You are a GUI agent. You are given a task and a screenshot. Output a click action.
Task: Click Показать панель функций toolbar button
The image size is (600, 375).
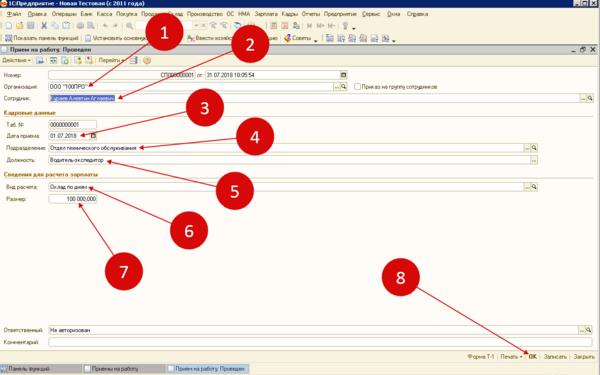click(41, 38)
